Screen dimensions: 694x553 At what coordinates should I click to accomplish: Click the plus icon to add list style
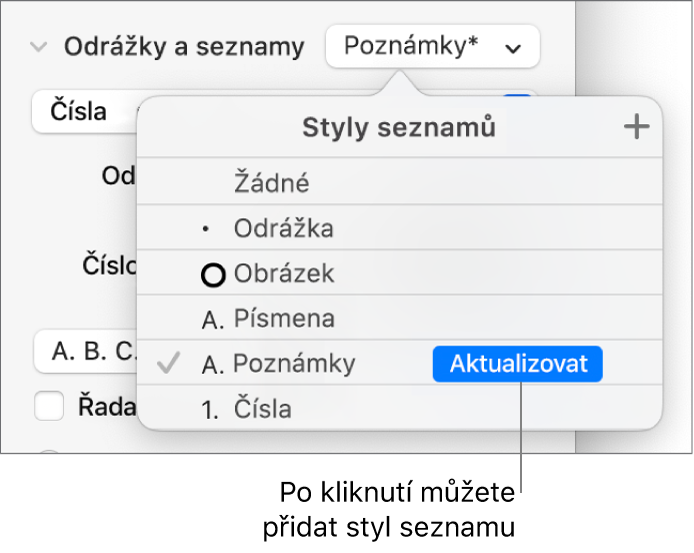(636, 127)
